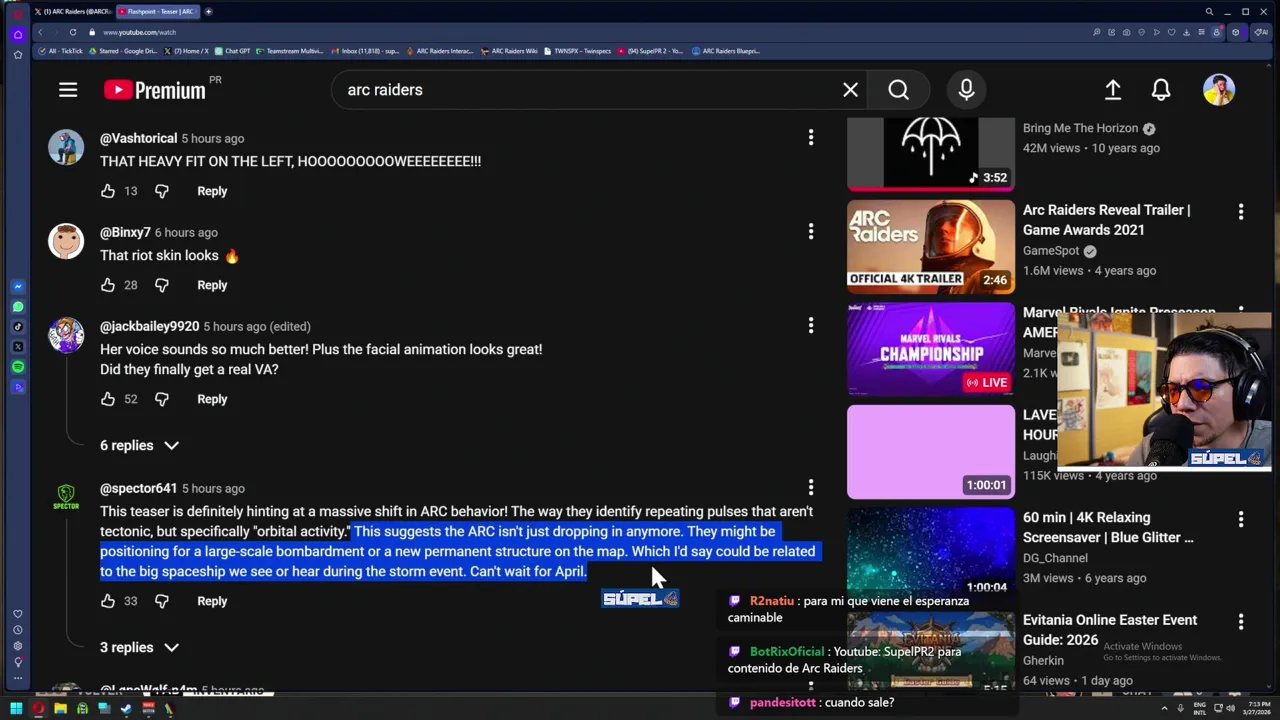The width and height of the screenshot is (1280, 720).
Task: Open YouTube notifications bell
Action: pyautogui.click(x=1161, y=90)
